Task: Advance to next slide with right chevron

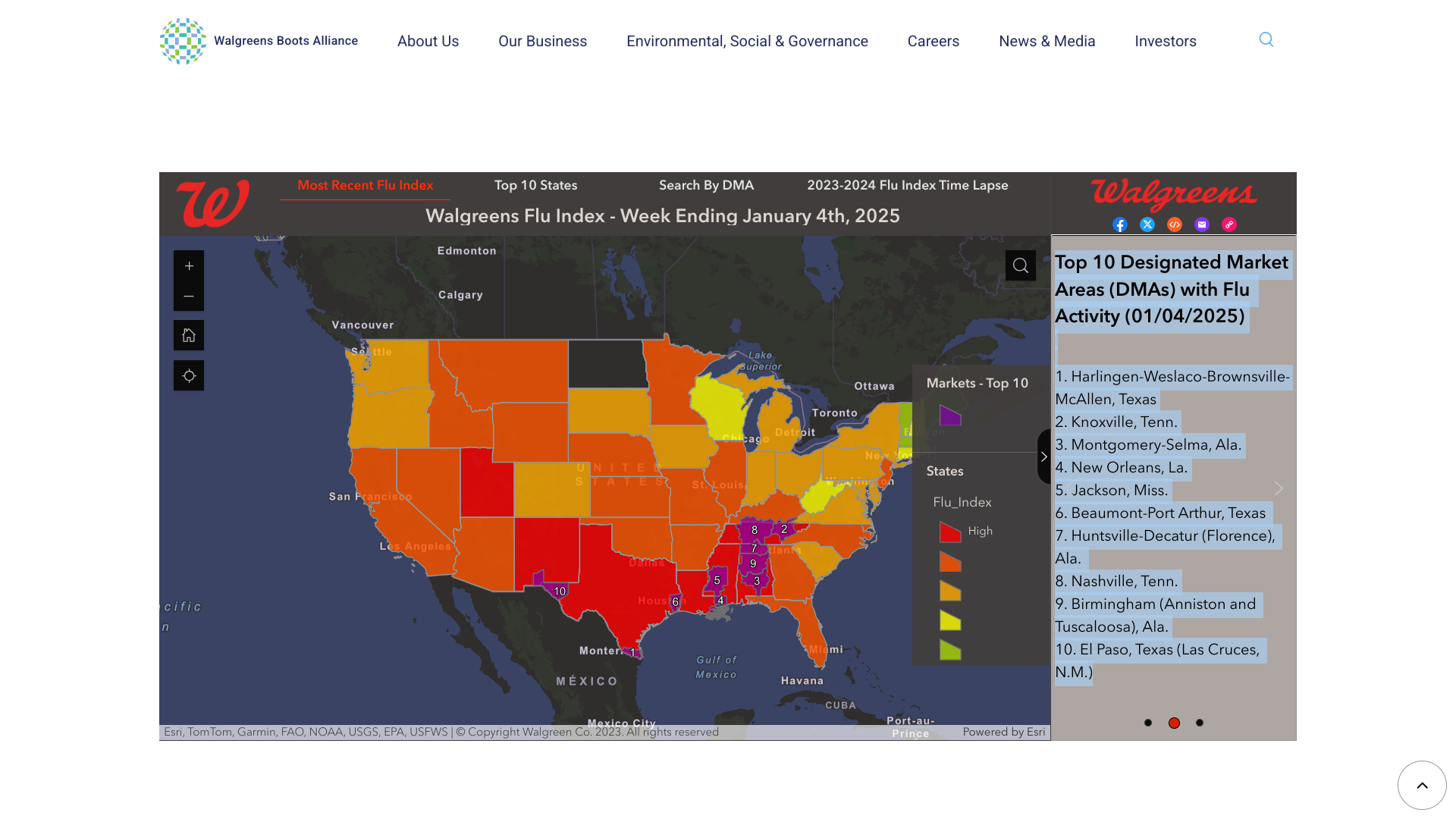Action: point(1279,488)
